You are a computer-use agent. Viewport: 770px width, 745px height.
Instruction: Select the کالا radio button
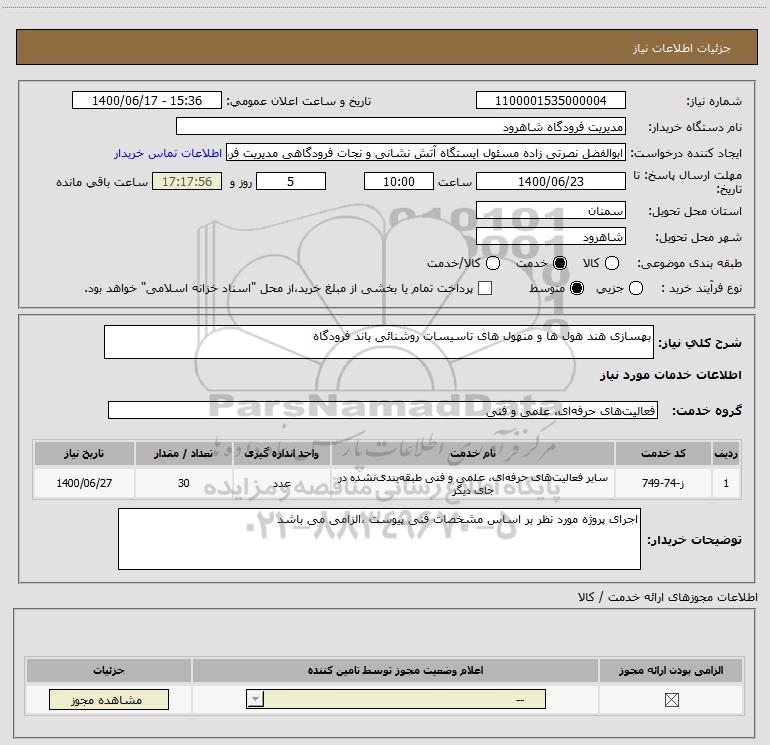pos(611,263)
